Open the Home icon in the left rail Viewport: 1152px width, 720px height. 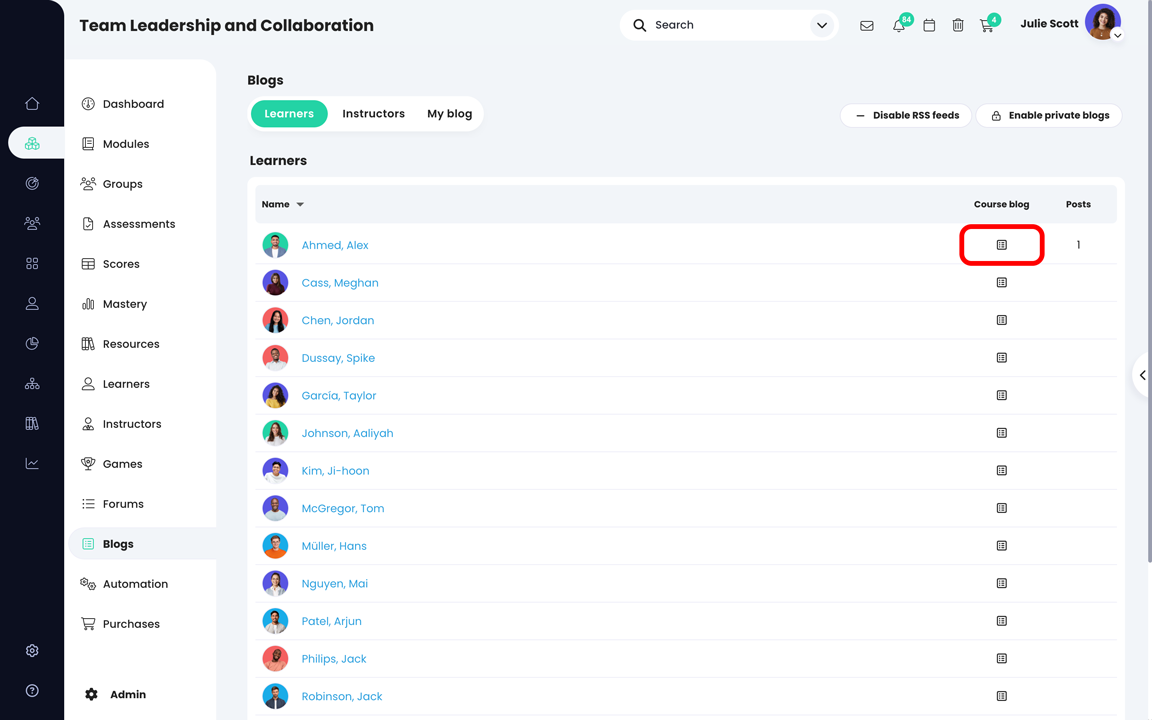32,104
